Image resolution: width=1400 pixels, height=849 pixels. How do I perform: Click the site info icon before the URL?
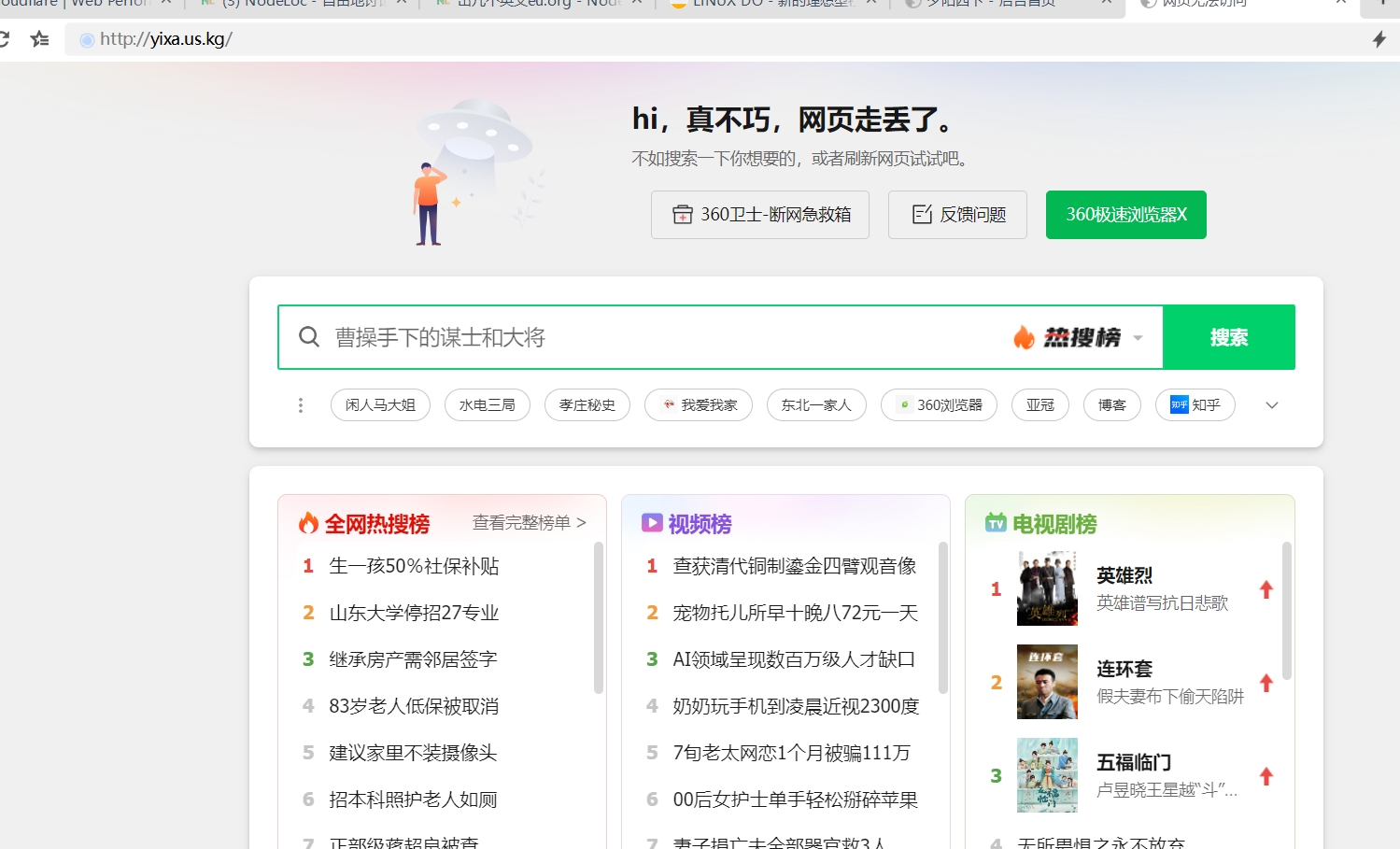coord(87,39)
